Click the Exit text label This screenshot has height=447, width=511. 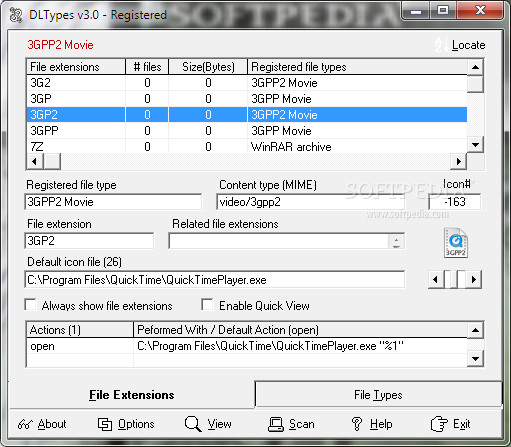tap(462, 424)
